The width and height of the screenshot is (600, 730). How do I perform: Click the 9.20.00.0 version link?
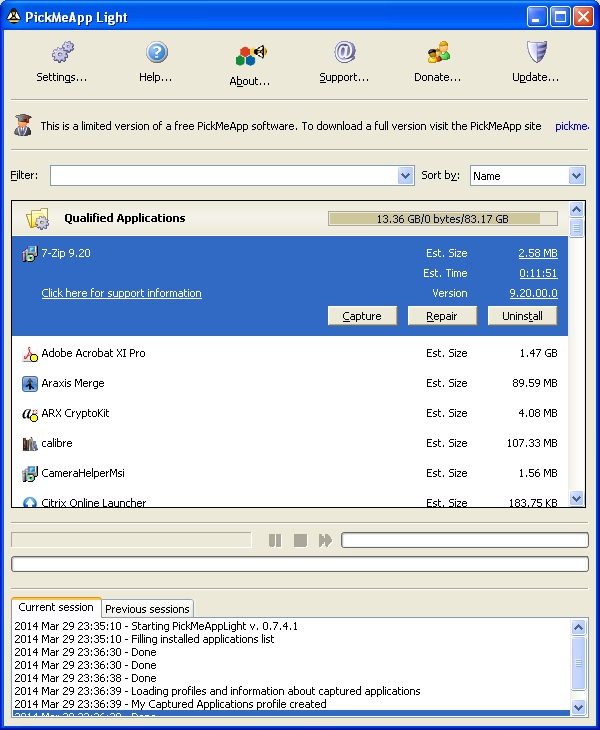(533, 293)
